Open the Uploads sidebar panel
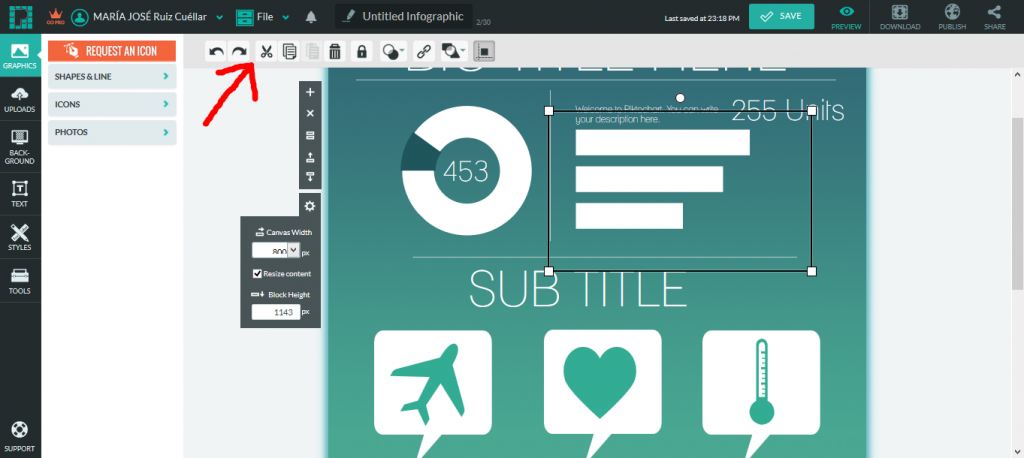 [20, 99]
